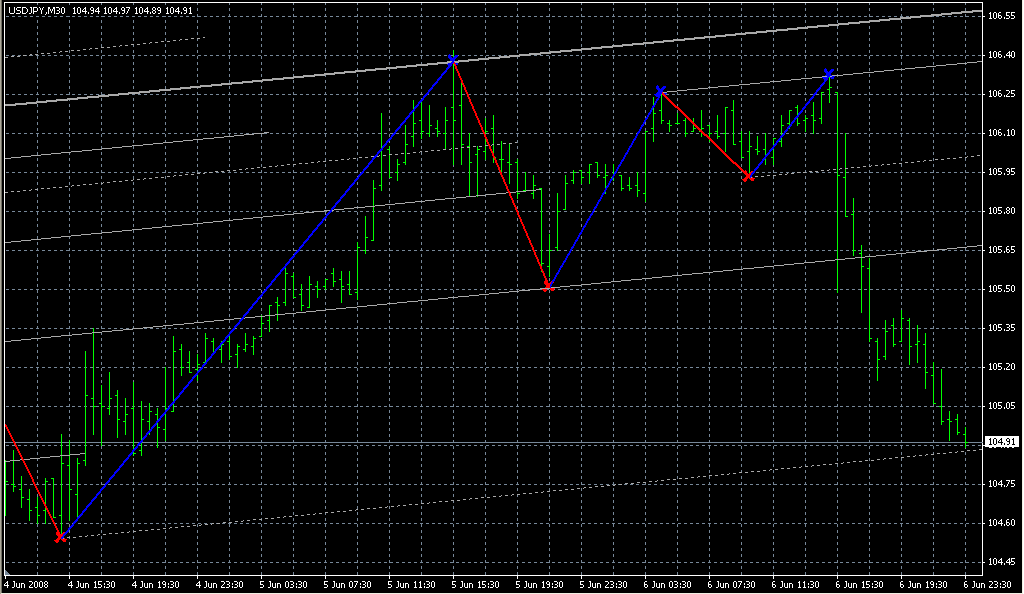The image size is (1024, 594).
Task: Click the 104.45 price axis label
Action: (x=1001, y=561)
